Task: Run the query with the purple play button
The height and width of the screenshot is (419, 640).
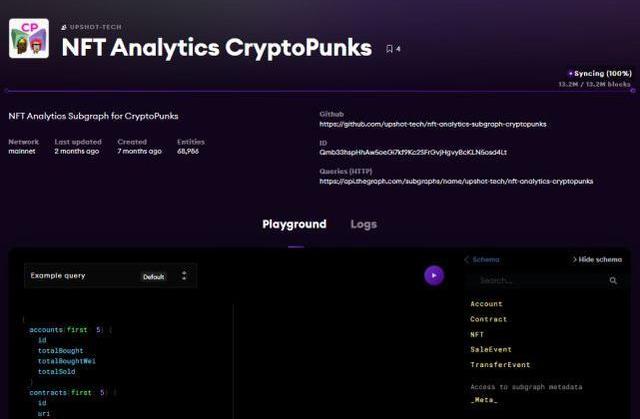Action: point(434,275)
